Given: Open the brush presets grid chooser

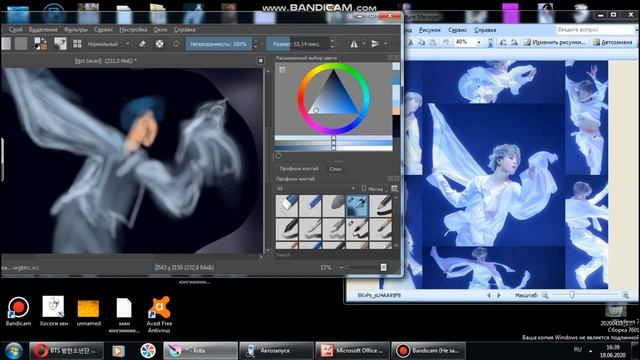Looking at the screenshot, I should point(77,44).
